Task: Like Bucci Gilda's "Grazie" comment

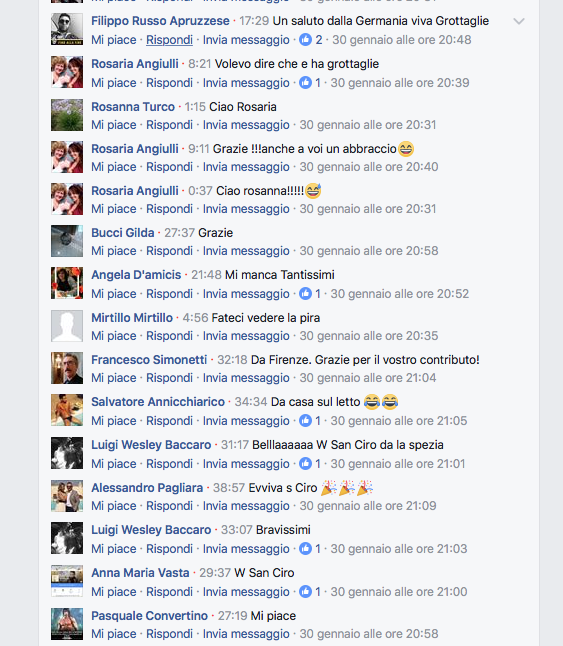Action: pos(114,250)
